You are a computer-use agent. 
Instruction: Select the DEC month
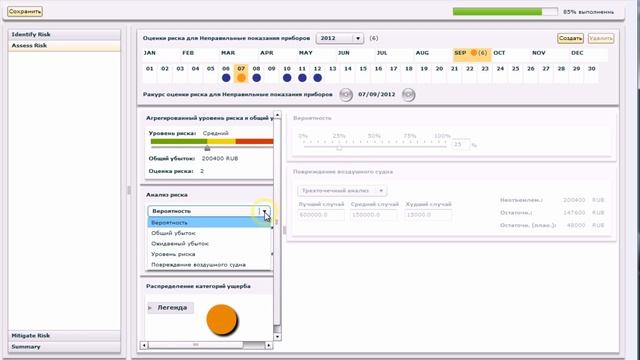(577, 53)
